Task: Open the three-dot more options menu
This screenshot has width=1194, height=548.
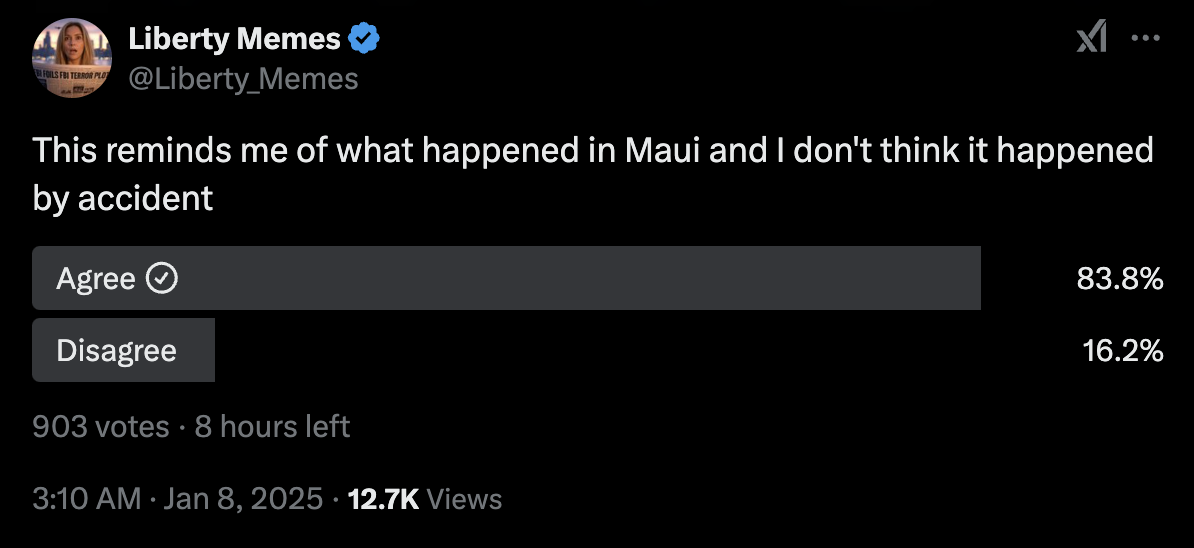Action: click(1144, 39)
